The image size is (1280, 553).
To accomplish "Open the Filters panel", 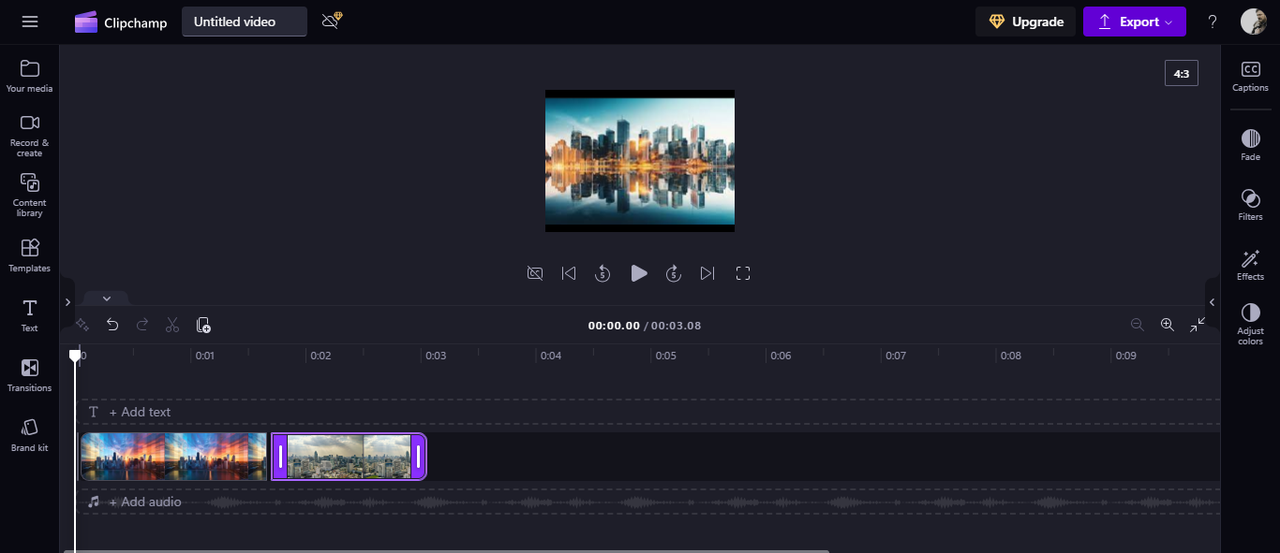I will pyautogui.click(x=1250, y=204).
